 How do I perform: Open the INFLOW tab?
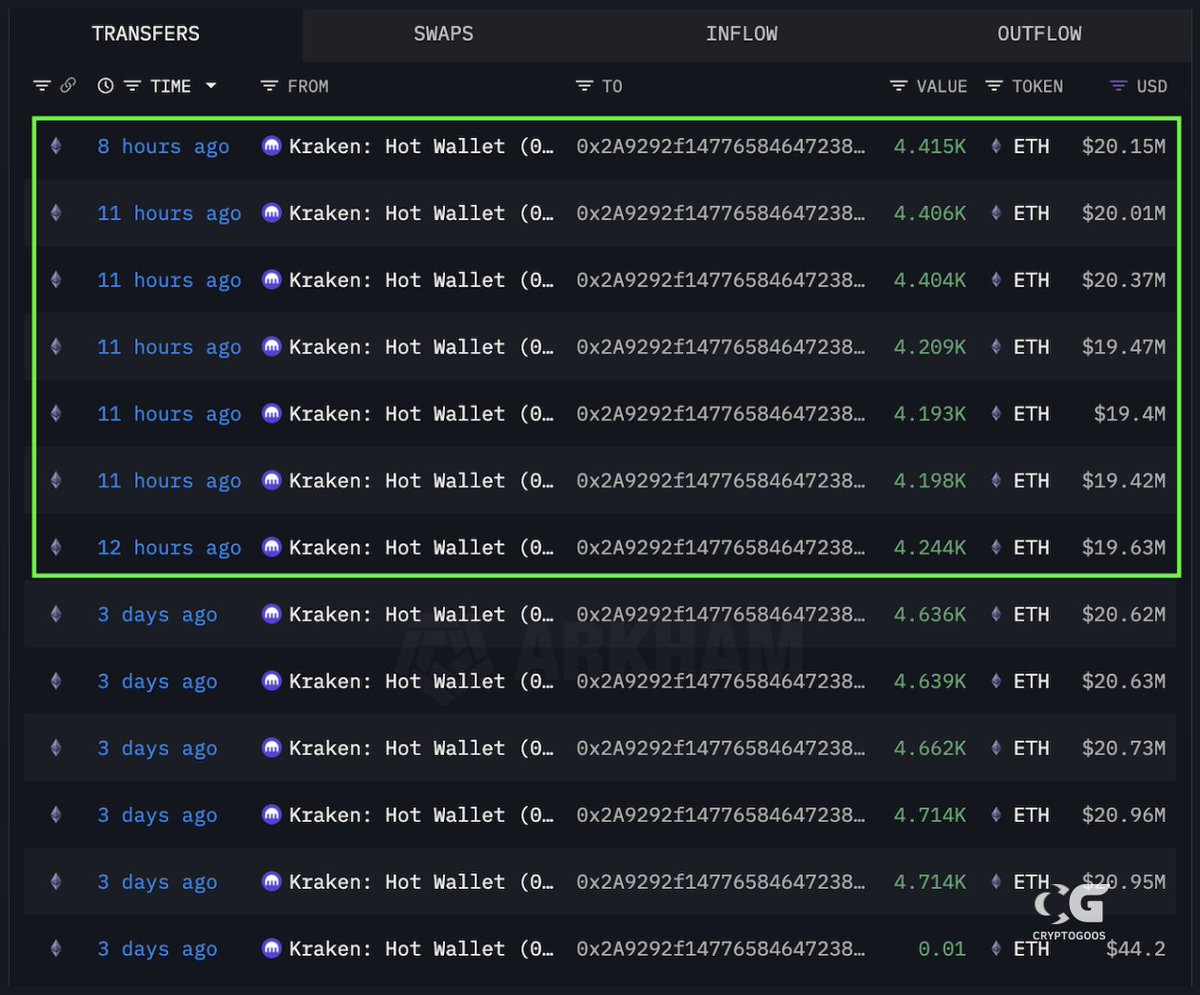(x=741, y=33)
